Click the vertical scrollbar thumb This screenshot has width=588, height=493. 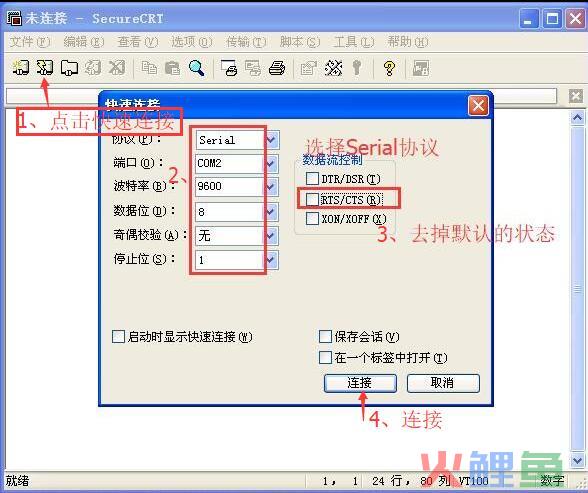coord(577,289)
